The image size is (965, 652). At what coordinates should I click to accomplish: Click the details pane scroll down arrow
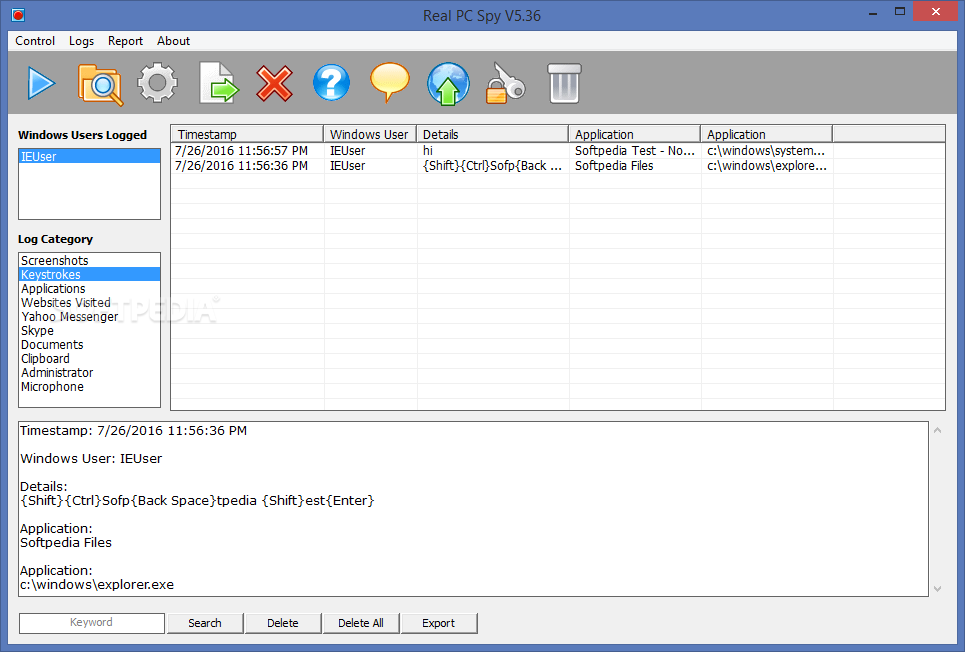click(x=937, y=589)
